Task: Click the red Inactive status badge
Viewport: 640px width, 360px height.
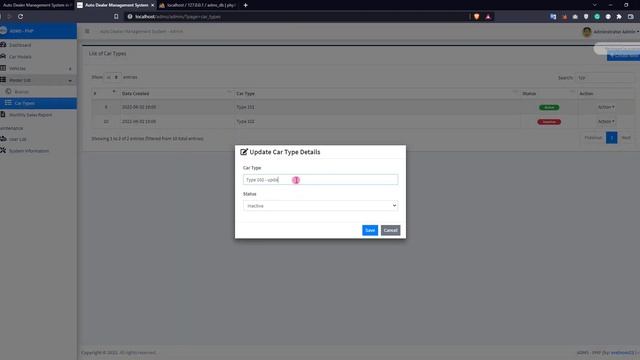Action: pyautogui.click(x=549, y=122)
